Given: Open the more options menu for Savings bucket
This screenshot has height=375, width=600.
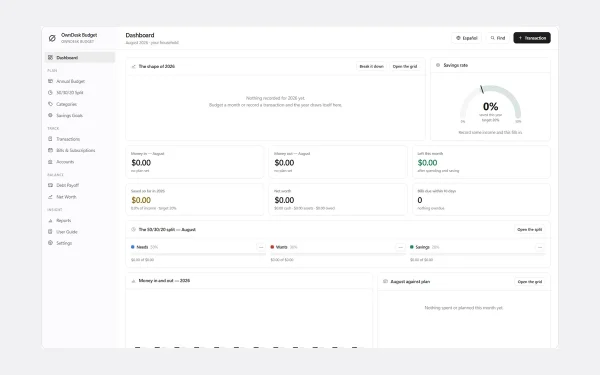Looking at the screenshot, I should click(x=540, y=247).
